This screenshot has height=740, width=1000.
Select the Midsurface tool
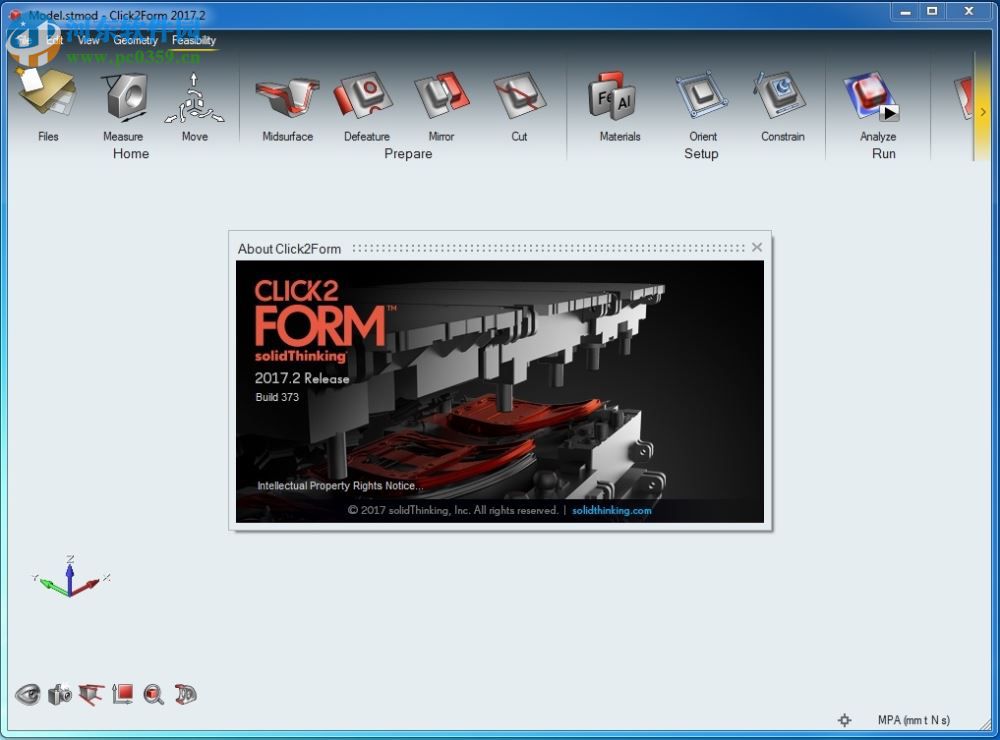287,97
